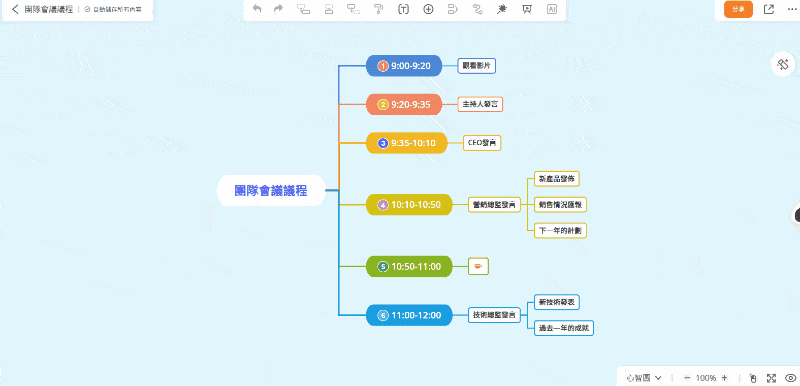Select the 過去一年的成就 subtopic
800x386 pixels.
564,328
